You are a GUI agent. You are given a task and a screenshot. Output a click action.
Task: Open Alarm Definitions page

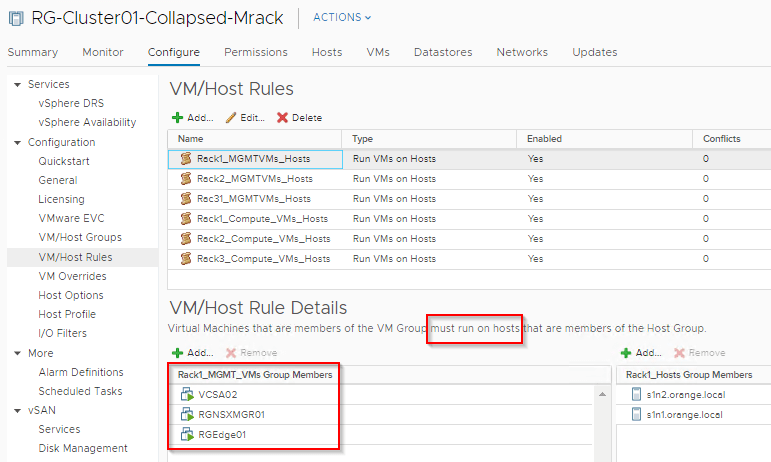(81, 372)
